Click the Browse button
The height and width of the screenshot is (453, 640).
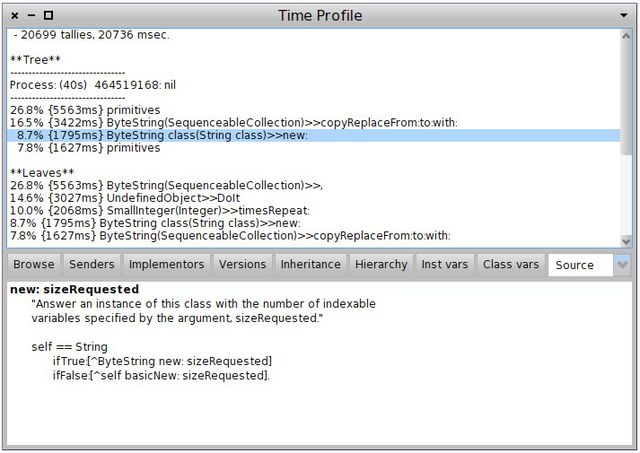pyautogui.click(x=34, y=265)
